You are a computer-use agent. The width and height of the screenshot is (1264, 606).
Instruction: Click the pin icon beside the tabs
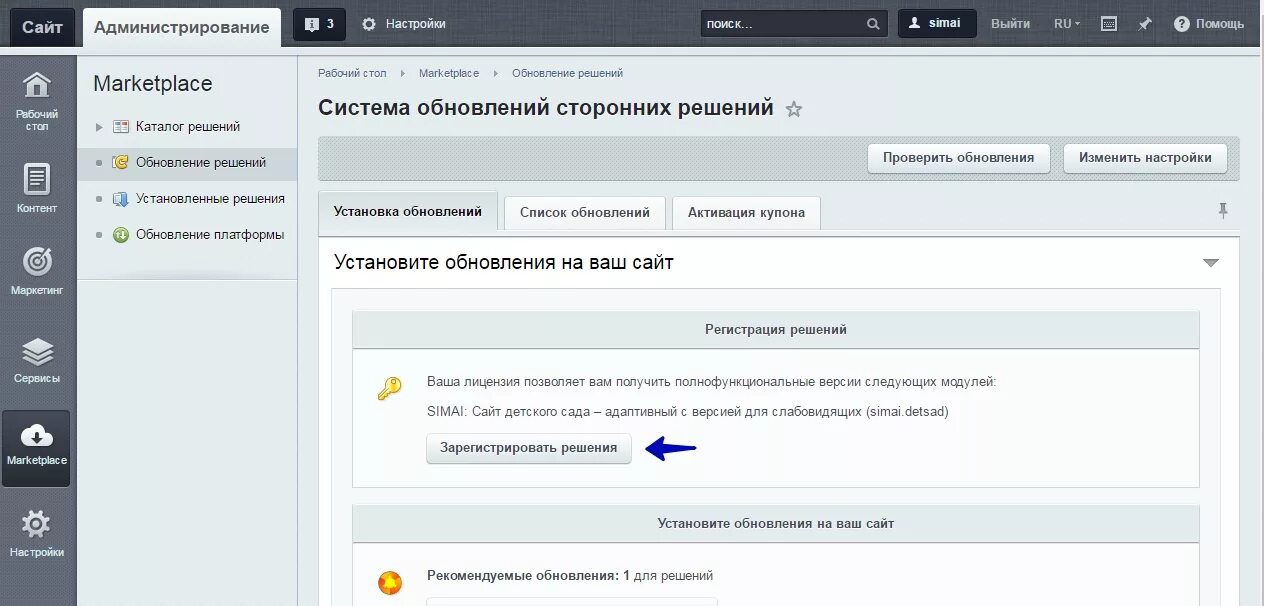[1222, 210]
